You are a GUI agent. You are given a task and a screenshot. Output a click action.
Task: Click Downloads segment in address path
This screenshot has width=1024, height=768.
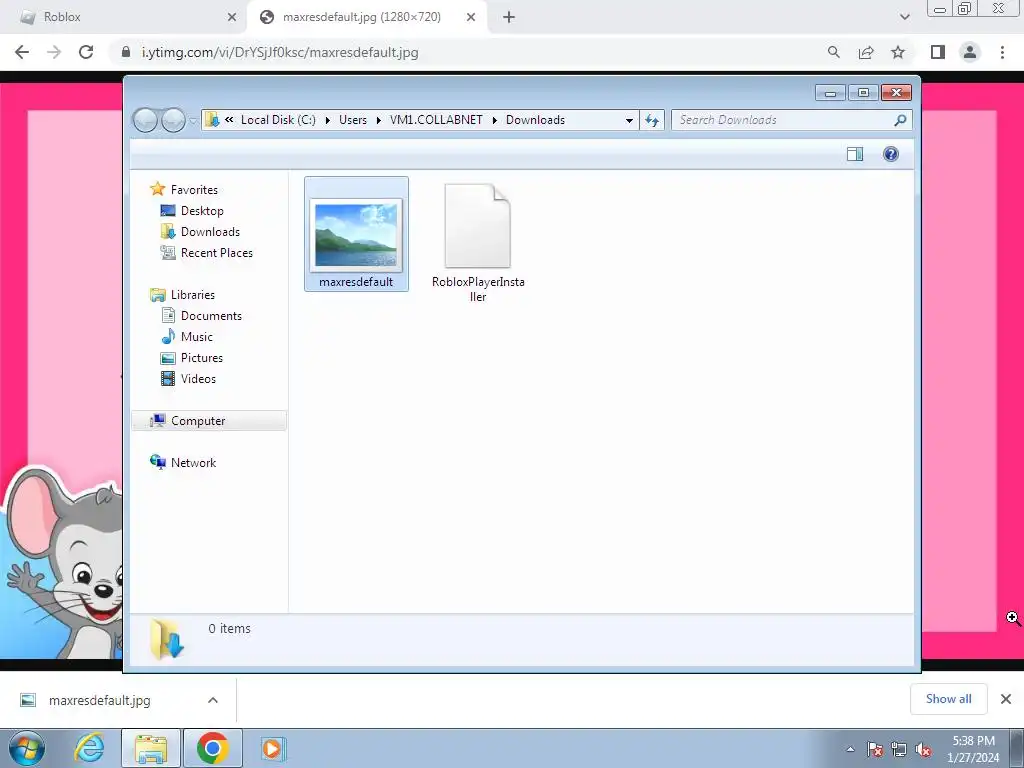pyautogui.click(x=535, y=120)
